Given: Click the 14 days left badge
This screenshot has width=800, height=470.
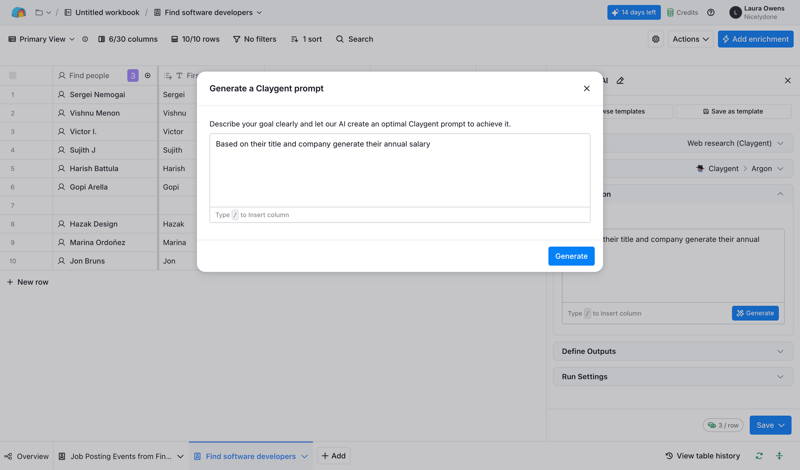Looking at the screenshot, I should (634, 12).
